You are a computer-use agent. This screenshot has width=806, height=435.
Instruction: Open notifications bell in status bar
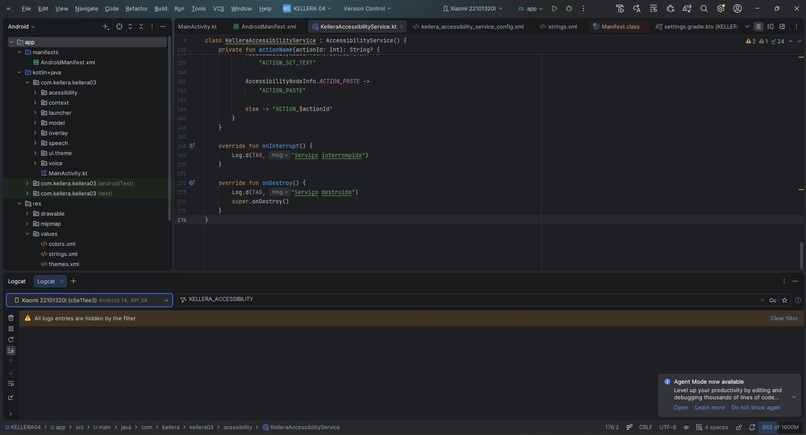coord(752,427)
